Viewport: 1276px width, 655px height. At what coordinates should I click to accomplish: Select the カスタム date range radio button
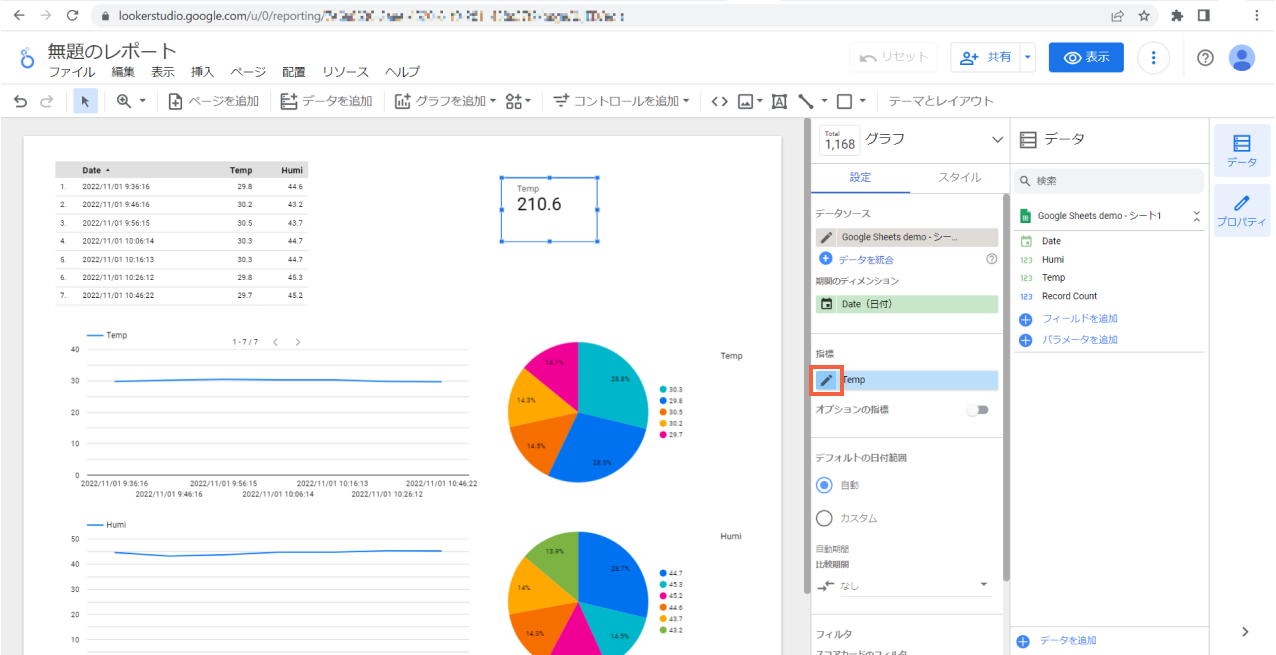[x=824, y=518]
